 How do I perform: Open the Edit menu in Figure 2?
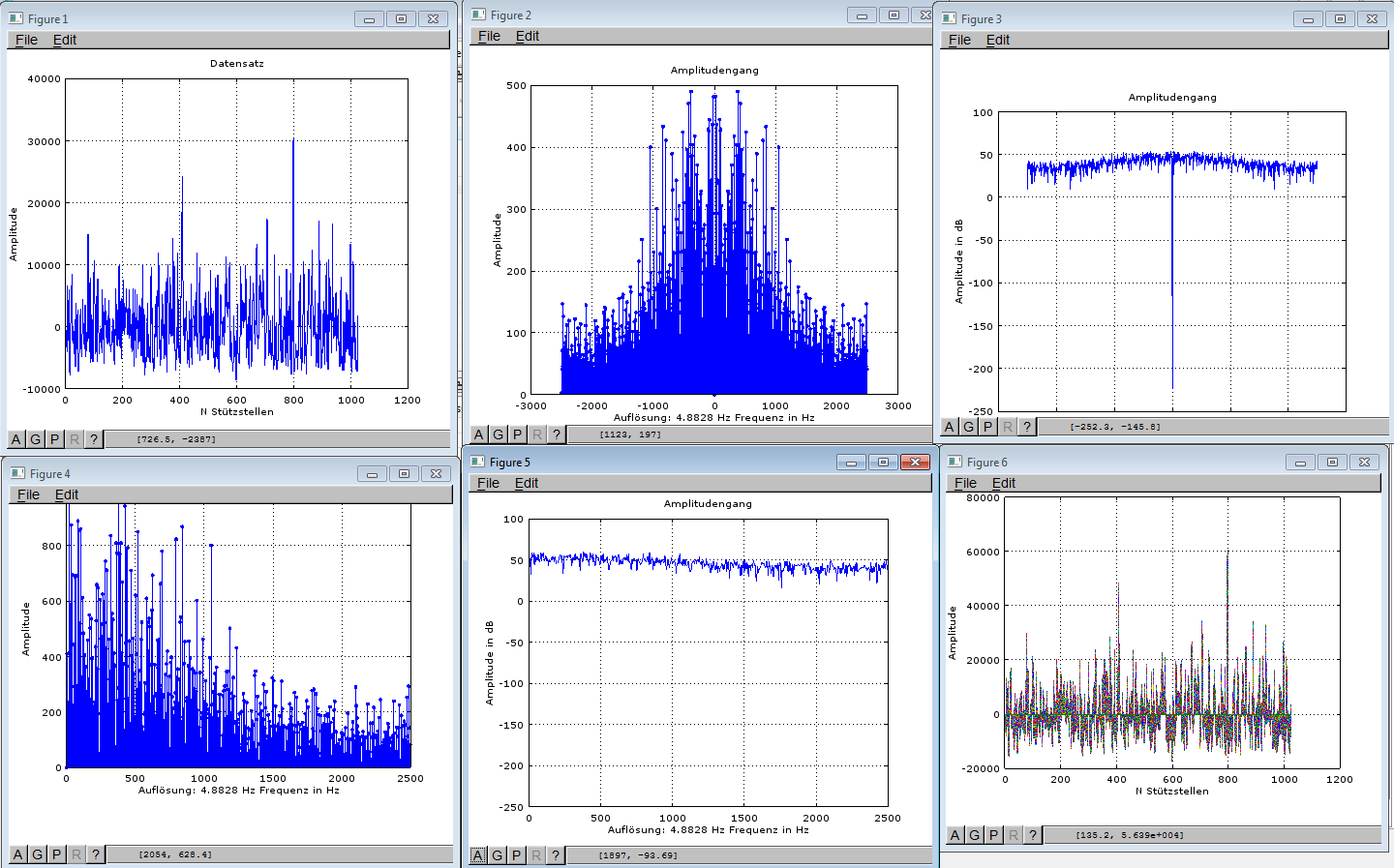point(528,36)
